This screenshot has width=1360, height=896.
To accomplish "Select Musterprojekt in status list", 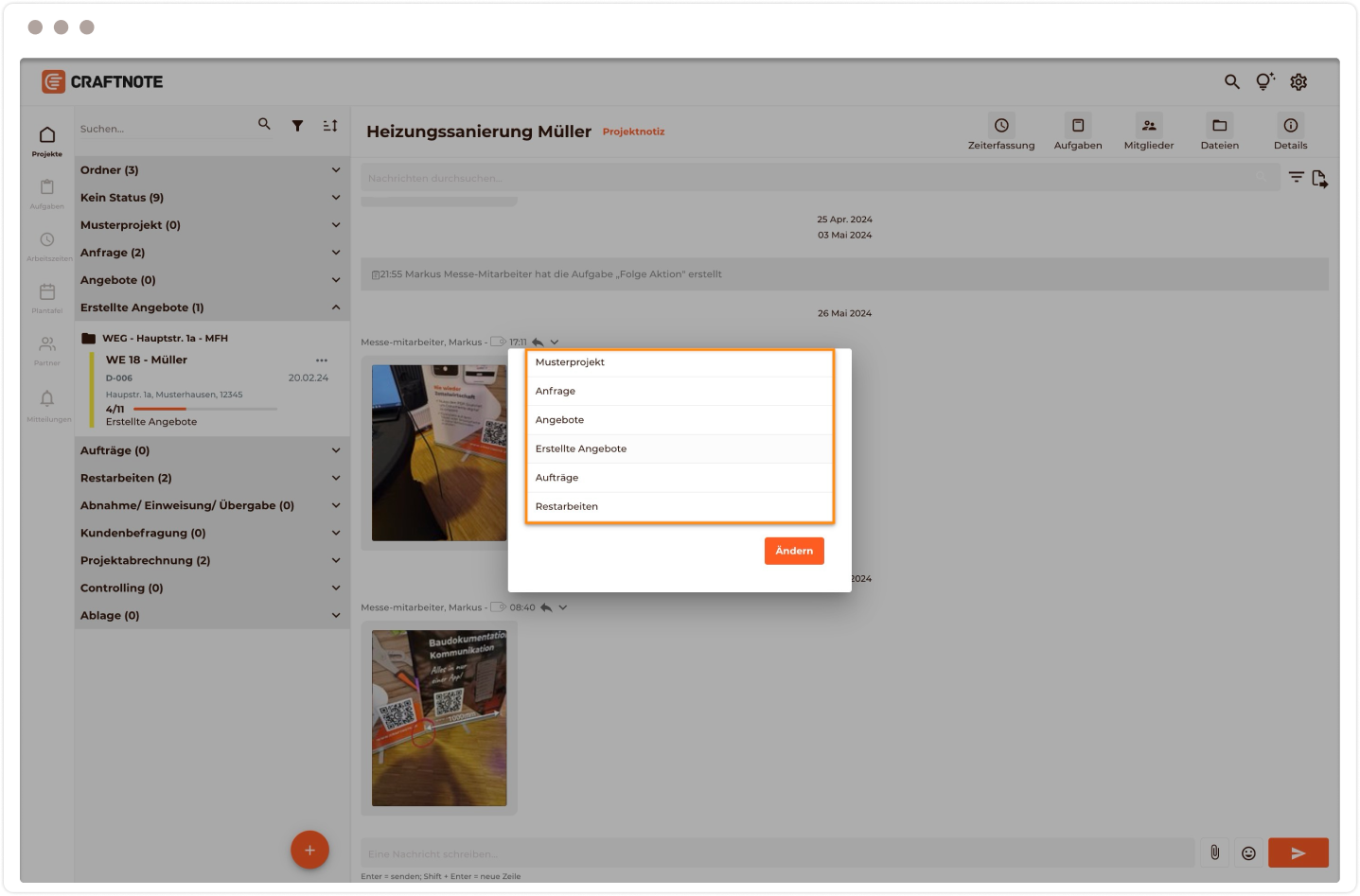I will click(570, 362).
